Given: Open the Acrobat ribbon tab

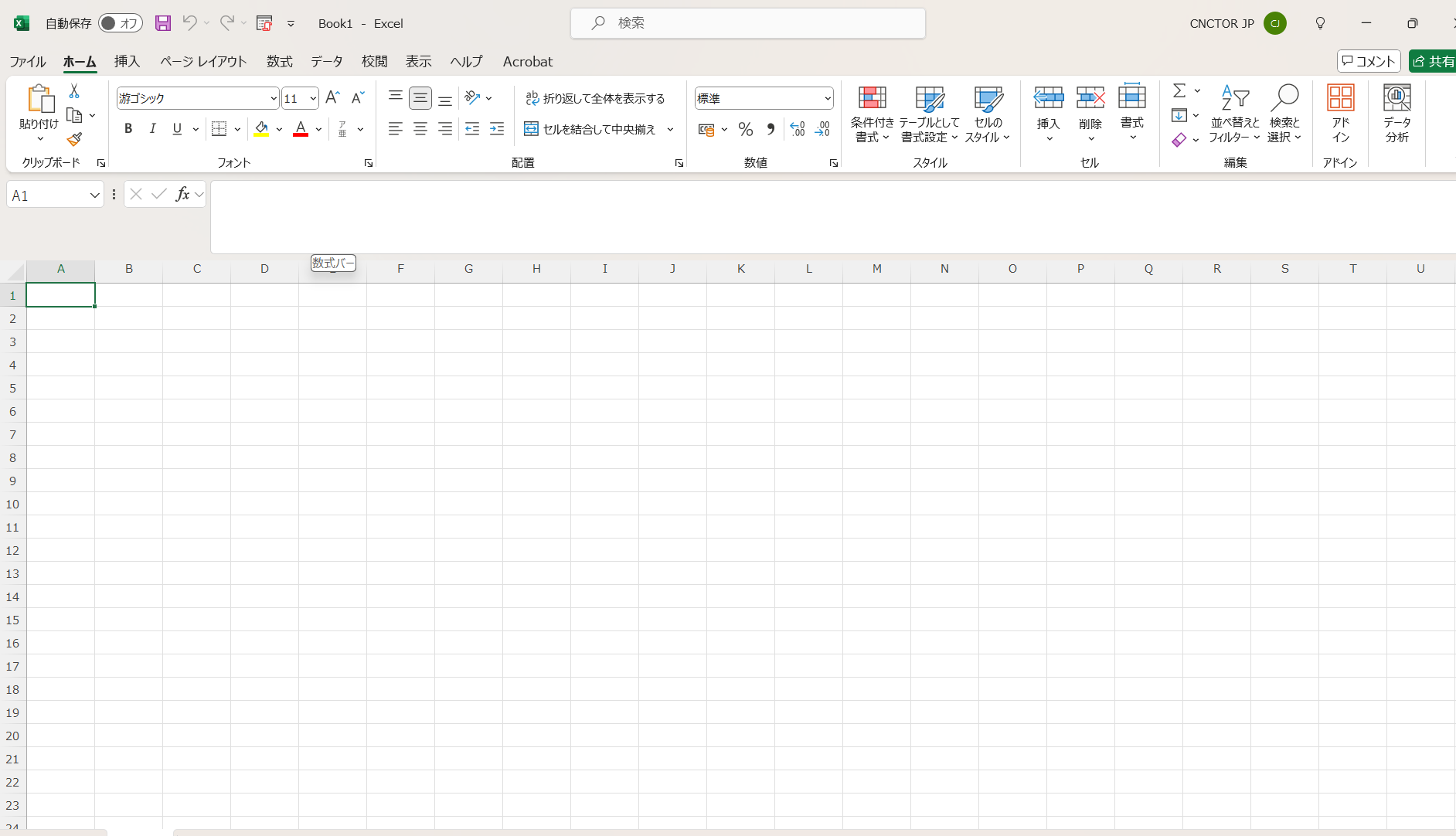Looking at the screenshot, I should click(x=527, y=61).
